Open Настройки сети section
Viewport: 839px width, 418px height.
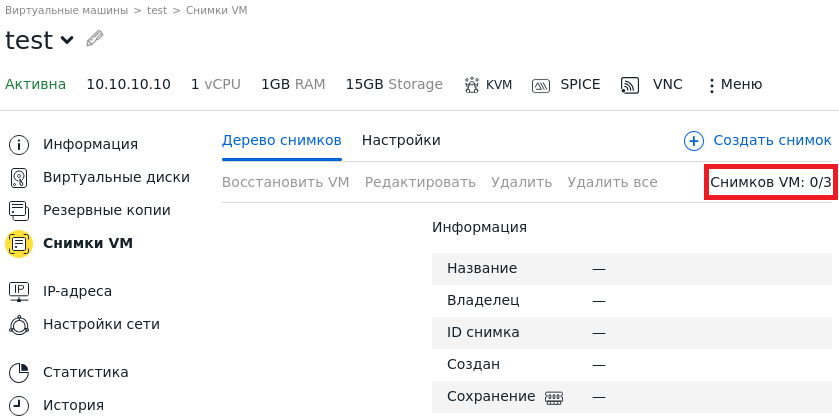pos(100,324)
